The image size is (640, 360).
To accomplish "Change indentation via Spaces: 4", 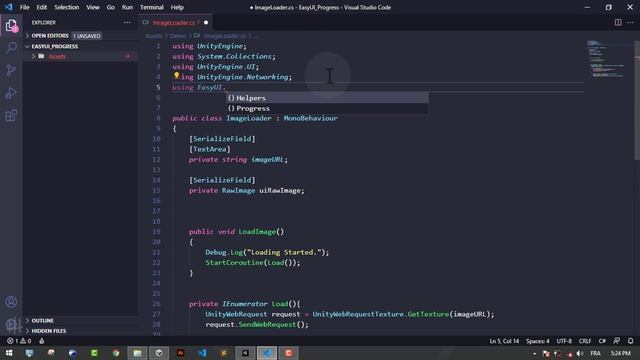I will point(538,341).
